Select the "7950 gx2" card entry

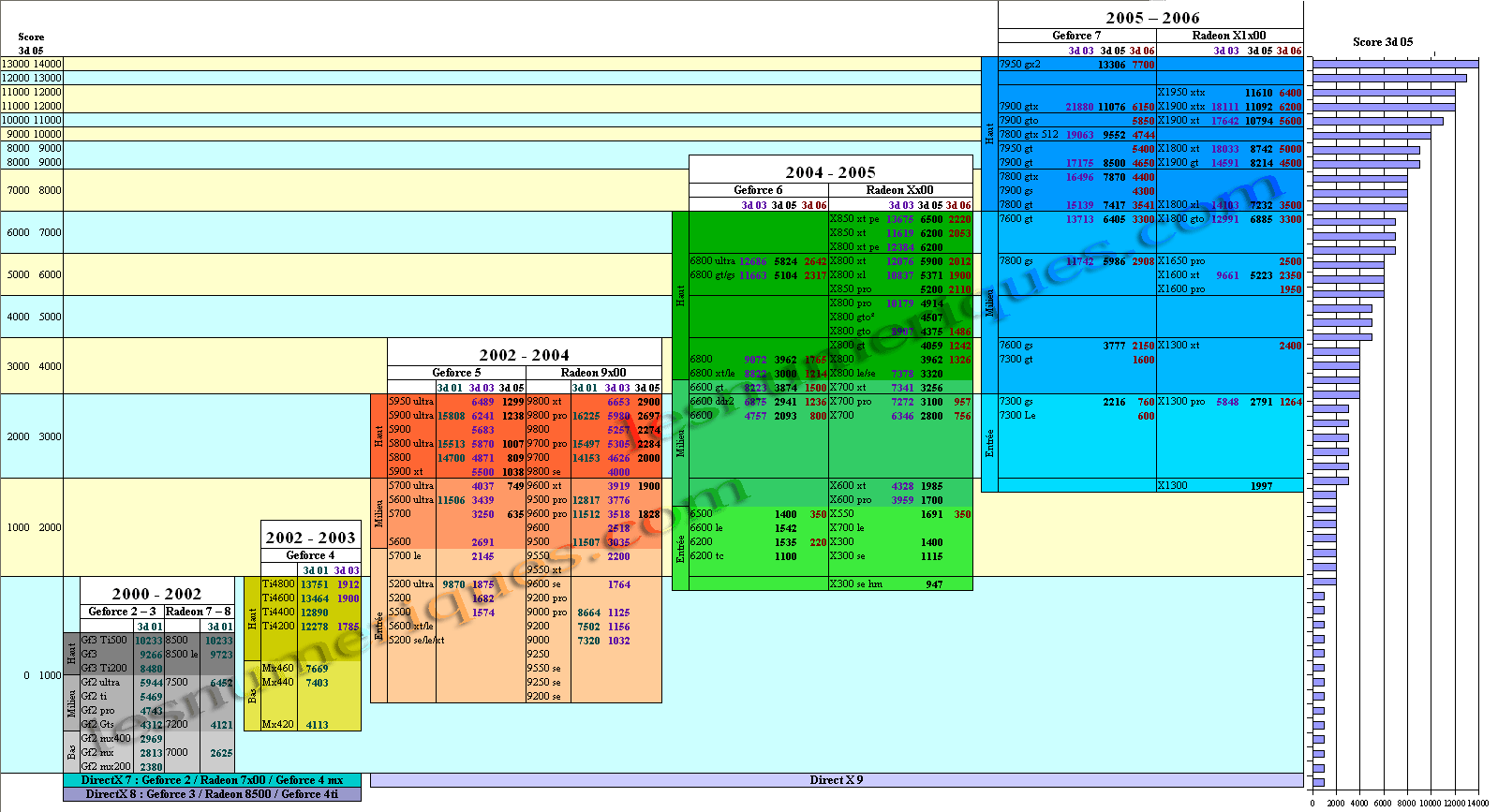[1019, 65]
